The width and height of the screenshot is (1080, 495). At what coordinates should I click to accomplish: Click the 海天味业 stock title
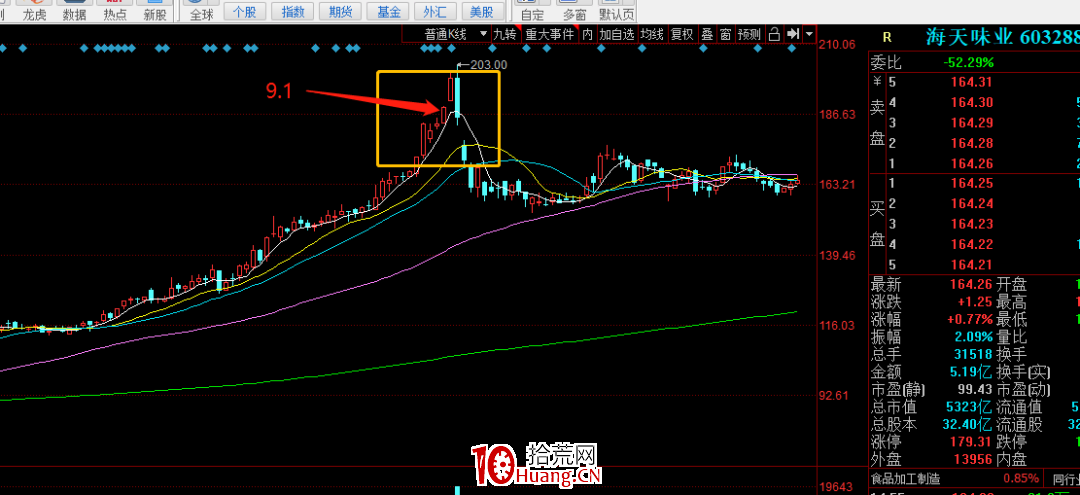968,38
